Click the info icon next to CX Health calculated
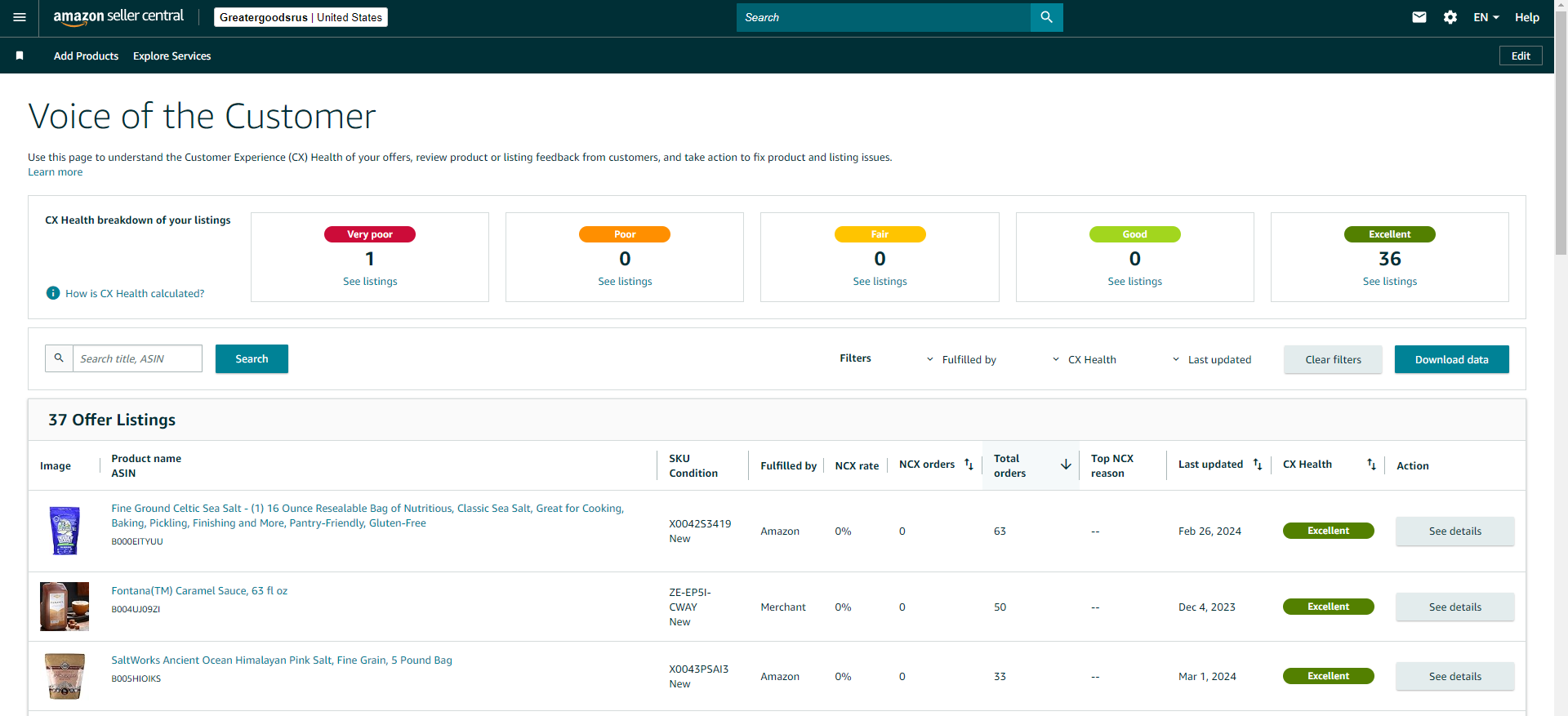 53,293
